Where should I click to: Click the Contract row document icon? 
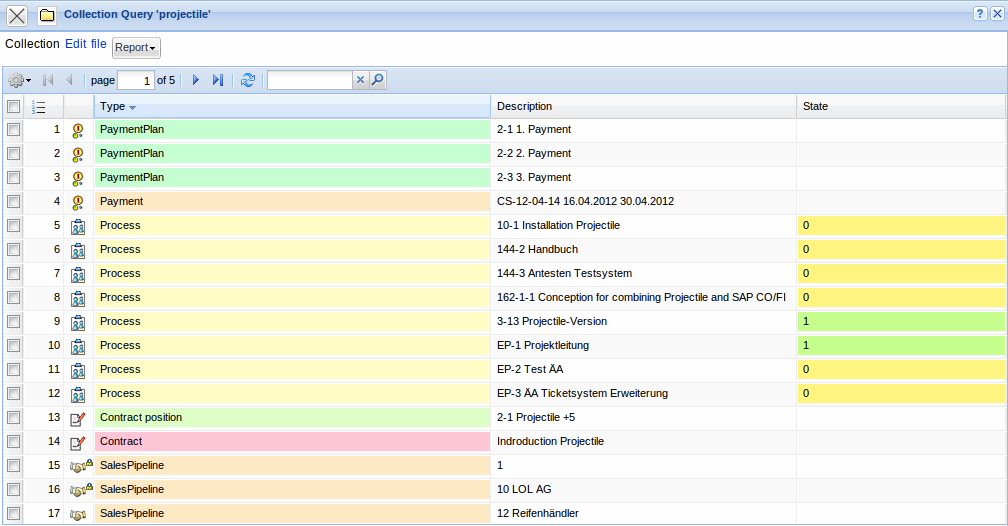78,441
